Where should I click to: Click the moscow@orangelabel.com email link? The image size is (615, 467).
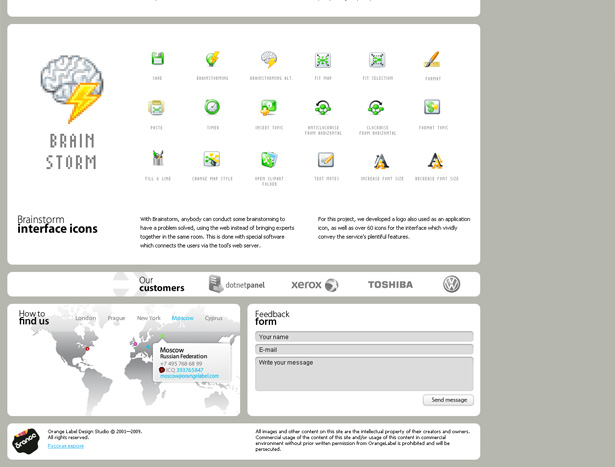[x=189, y=376]
